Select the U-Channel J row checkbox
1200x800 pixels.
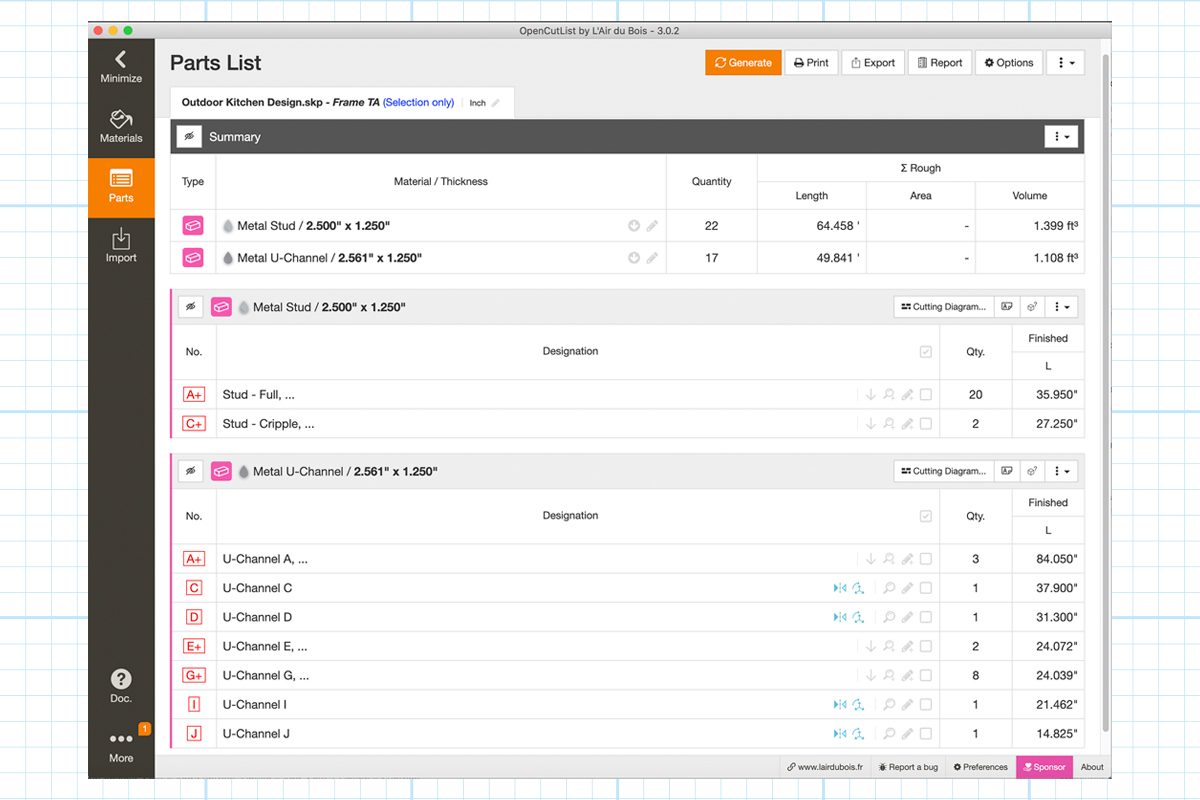click(926, 734)
